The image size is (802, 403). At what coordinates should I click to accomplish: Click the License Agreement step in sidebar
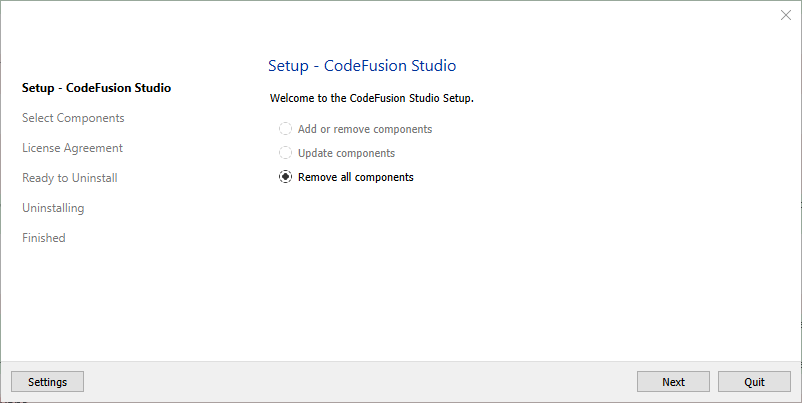(72, 148)
